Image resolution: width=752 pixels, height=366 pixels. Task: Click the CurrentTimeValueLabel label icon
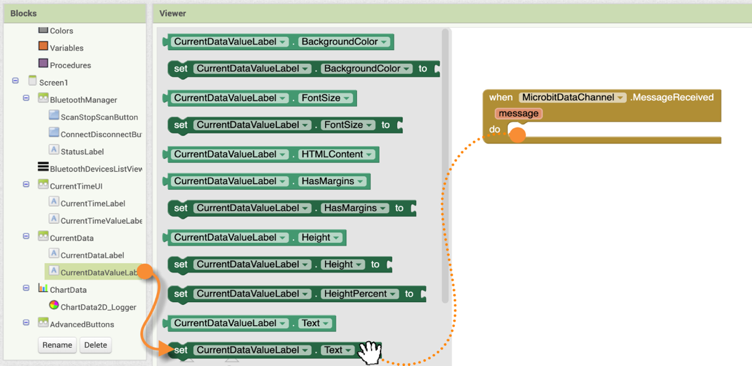[54, 220]
